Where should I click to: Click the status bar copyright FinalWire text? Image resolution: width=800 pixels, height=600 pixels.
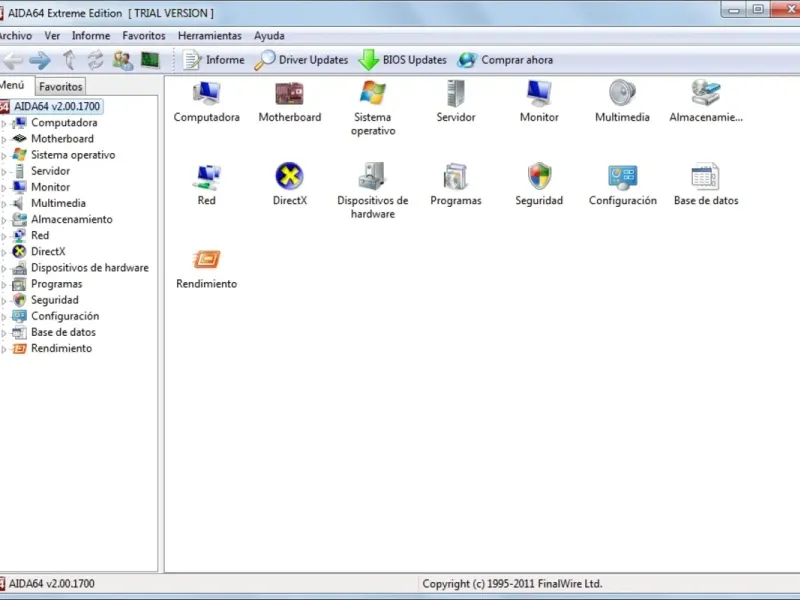[512, 584]
